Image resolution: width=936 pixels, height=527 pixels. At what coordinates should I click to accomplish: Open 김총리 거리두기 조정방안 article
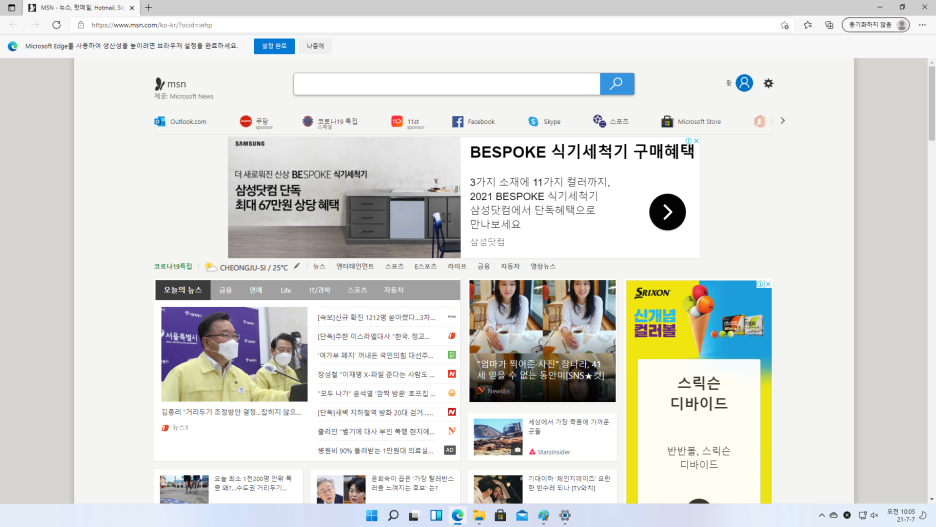click(231, 412)
